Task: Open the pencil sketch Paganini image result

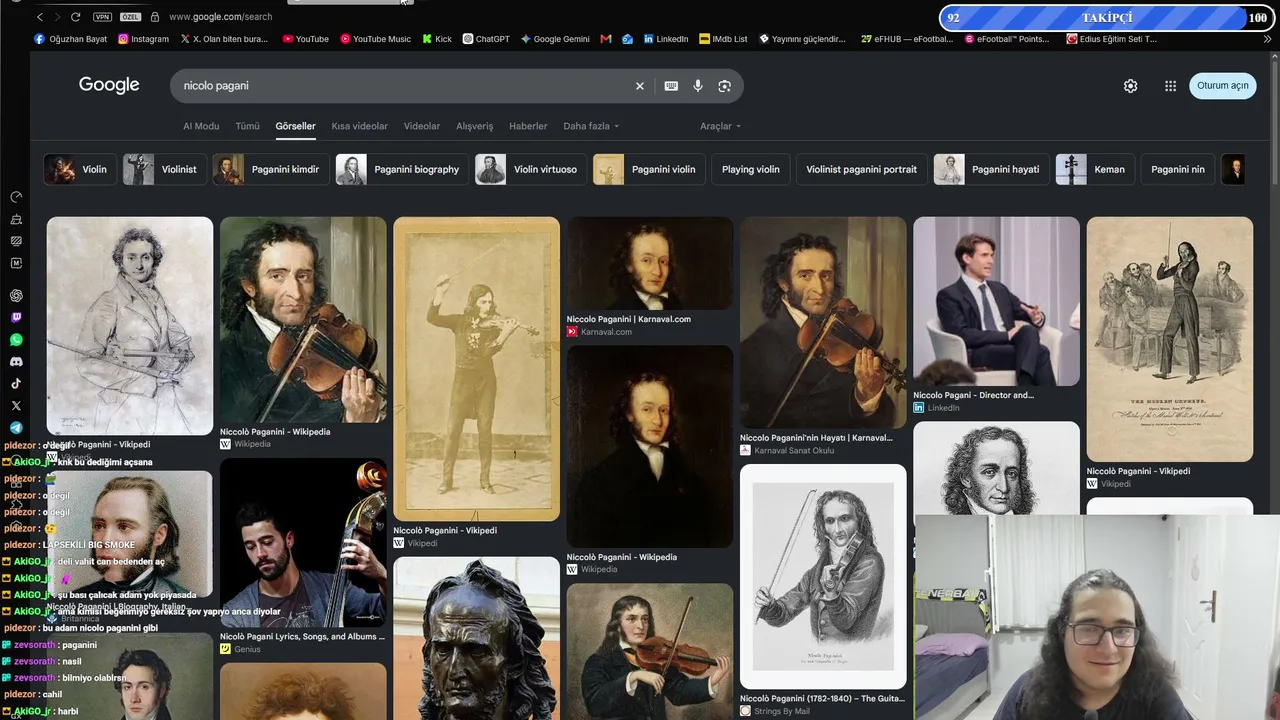Action: 130,326
